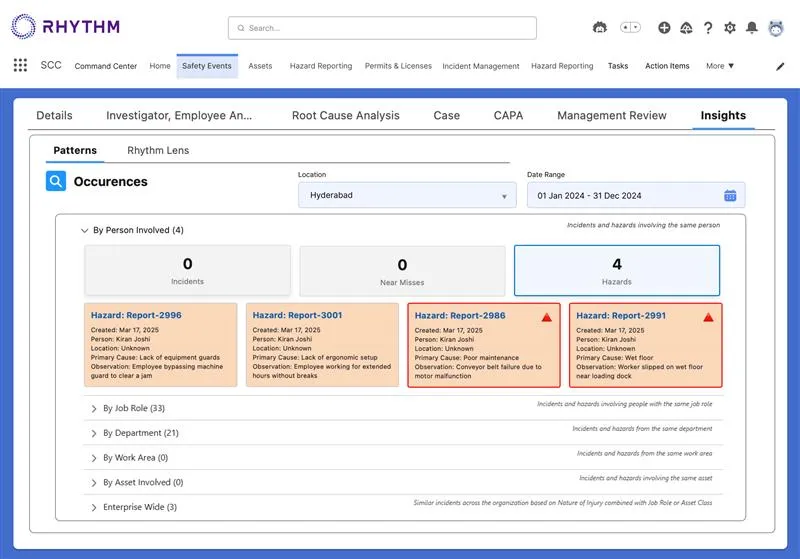
Task: Open Hazard: Report-2986 link
Action: point(460,316)
